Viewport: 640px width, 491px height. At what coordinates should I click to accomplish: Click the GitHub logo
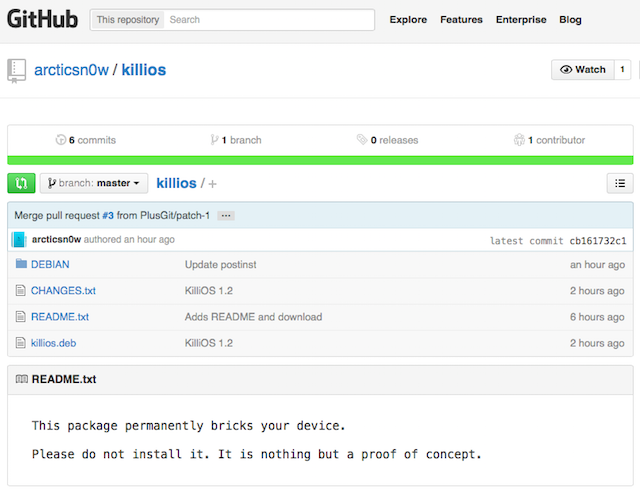(42, 19)
